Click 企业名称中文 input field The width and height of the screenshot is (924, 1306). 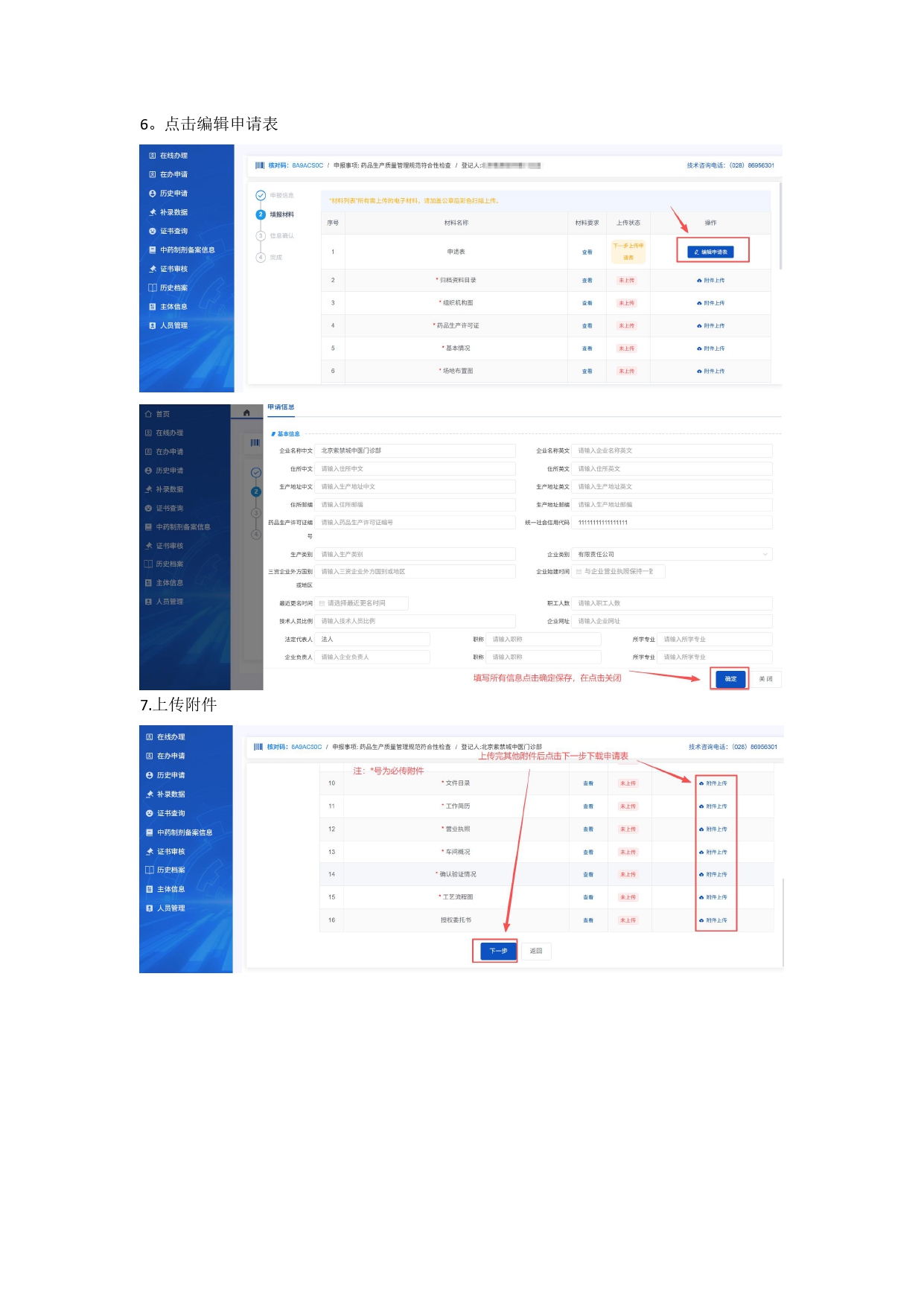(415, 450)
